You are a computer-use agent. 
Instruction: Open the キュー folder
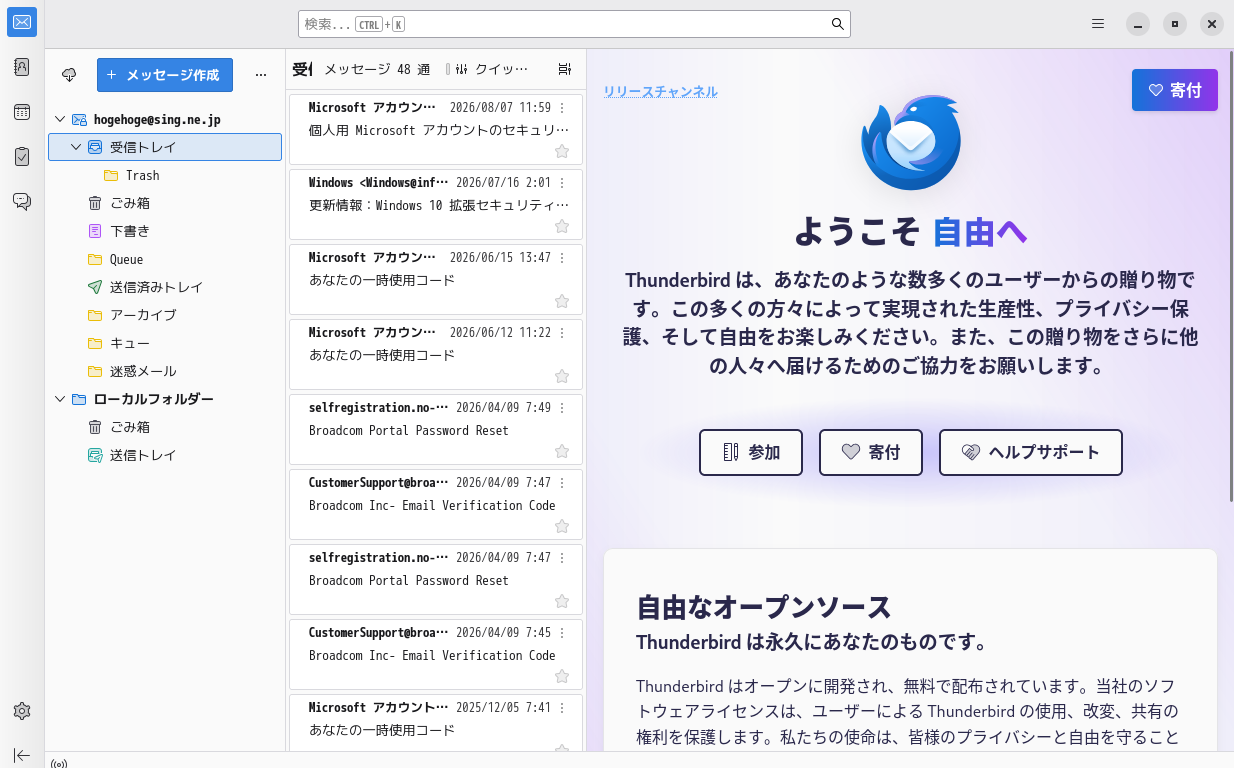pos(165,343)
